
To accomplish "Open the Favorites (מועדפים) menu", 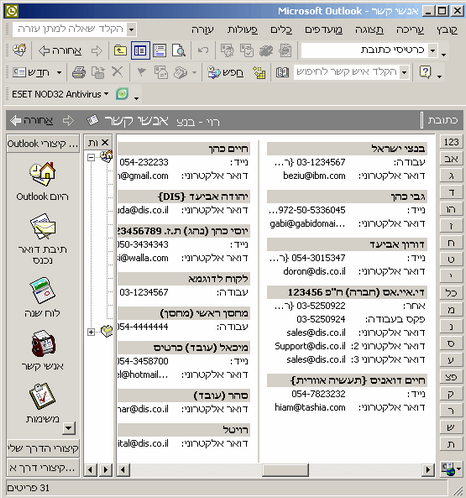I will coord(323,30).
